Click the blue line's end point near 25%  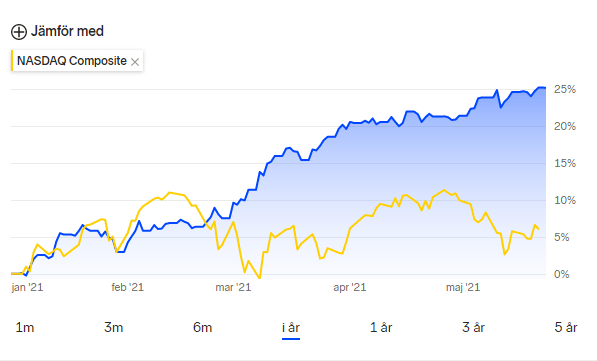click(545, 88)
